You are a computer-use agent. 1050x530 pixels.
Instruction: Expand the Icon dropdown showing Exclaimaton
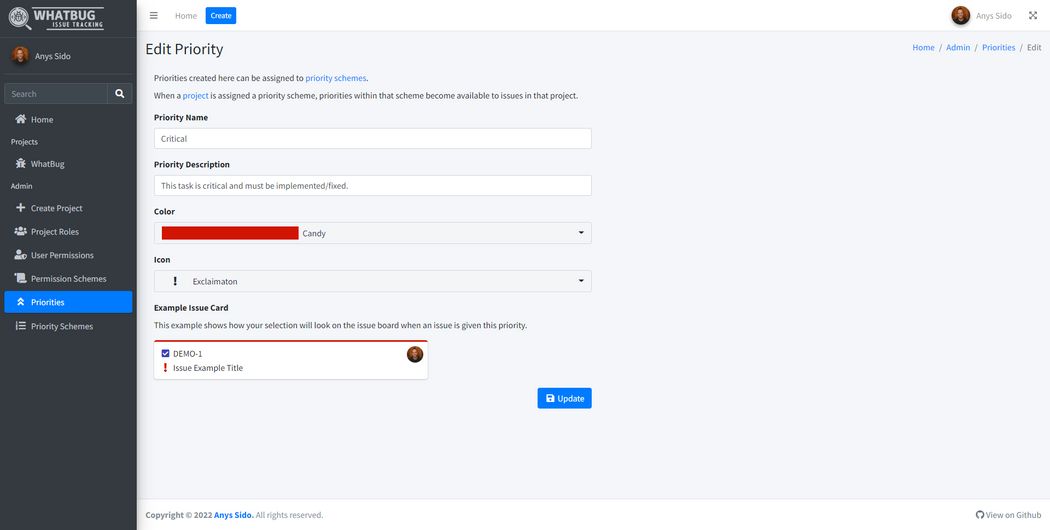coord(372,281)
